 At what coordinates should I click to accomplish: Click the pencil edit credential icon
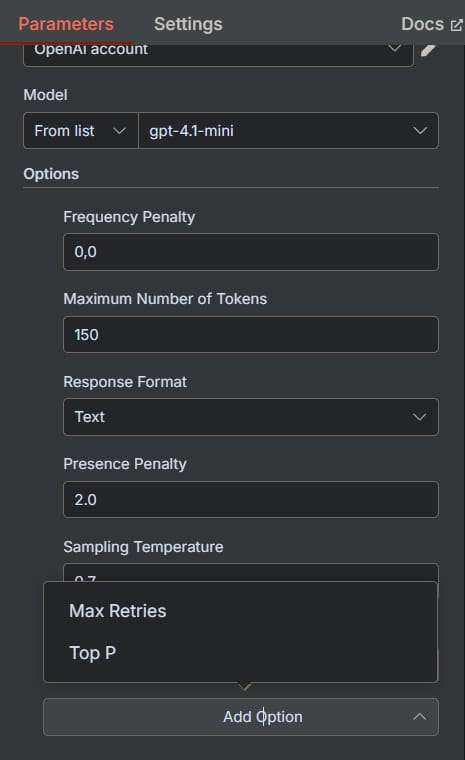click(428, 49)
